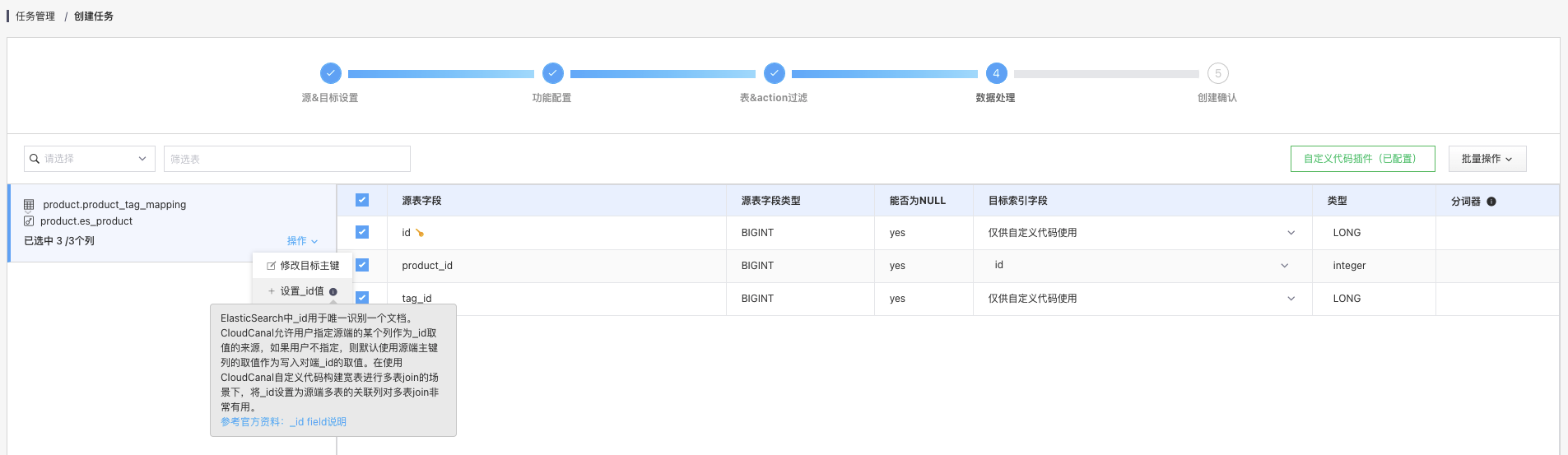Click step 5 circle for 创建确认
The image size is (1568, 455).
(x=1217, y=73)
